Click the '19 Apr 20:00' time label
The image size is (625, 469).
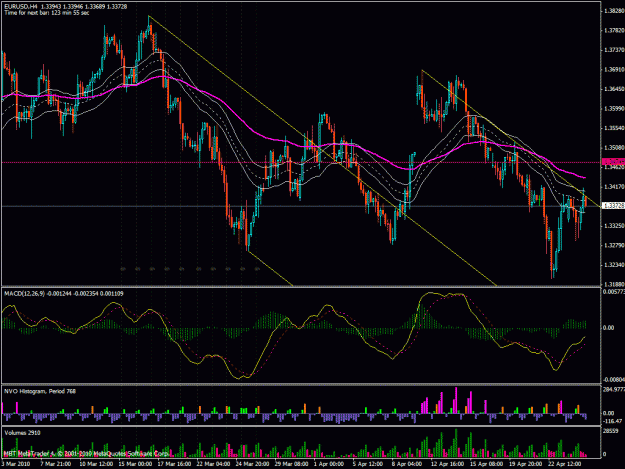525,464
